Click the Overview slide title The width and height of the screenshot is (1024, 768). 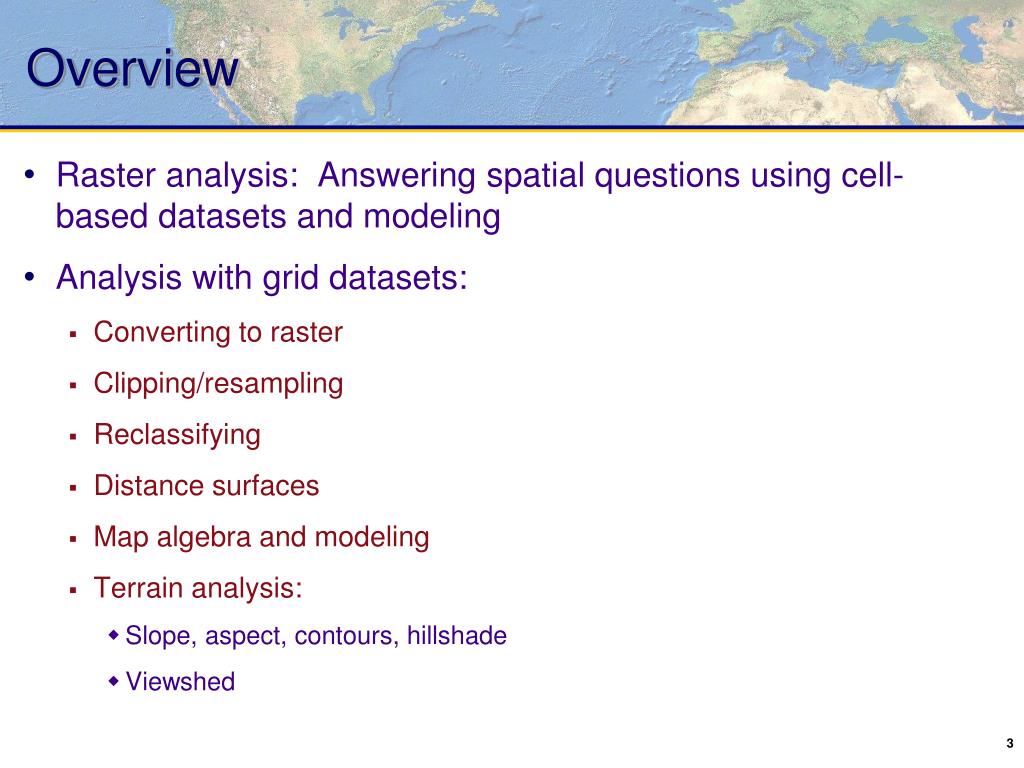click(x=133, y=68)
